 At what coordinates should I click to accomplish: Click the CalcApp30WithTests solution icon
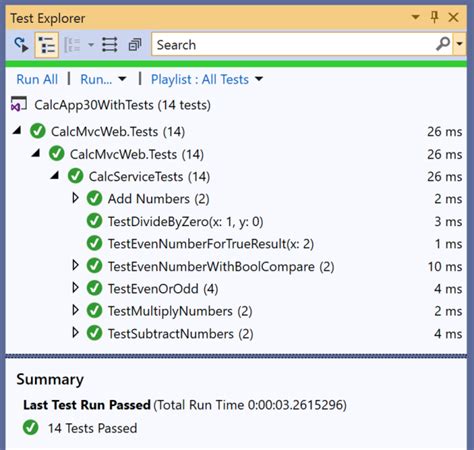pos(19,104)
